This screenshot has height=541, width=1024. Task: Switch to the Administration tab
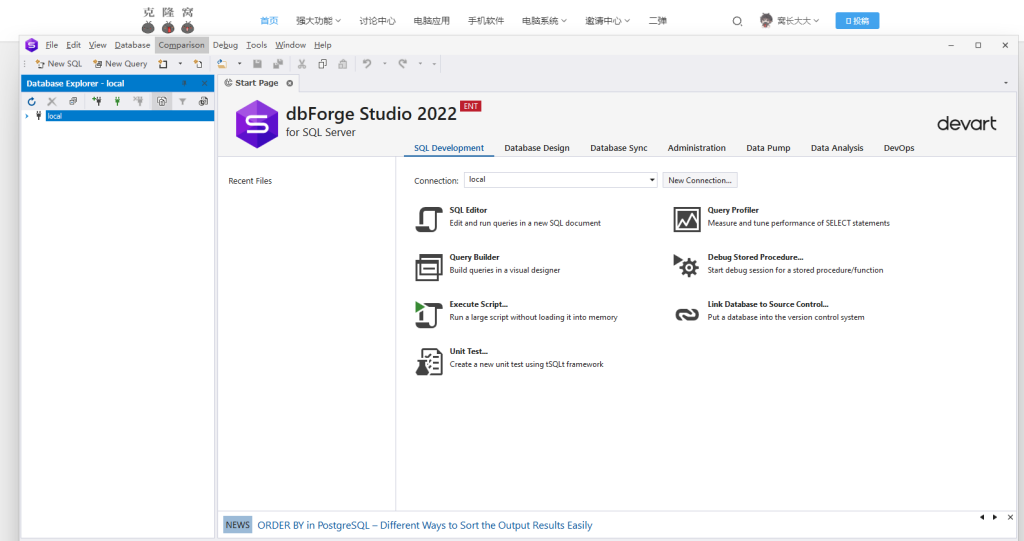tap(696, 148)
